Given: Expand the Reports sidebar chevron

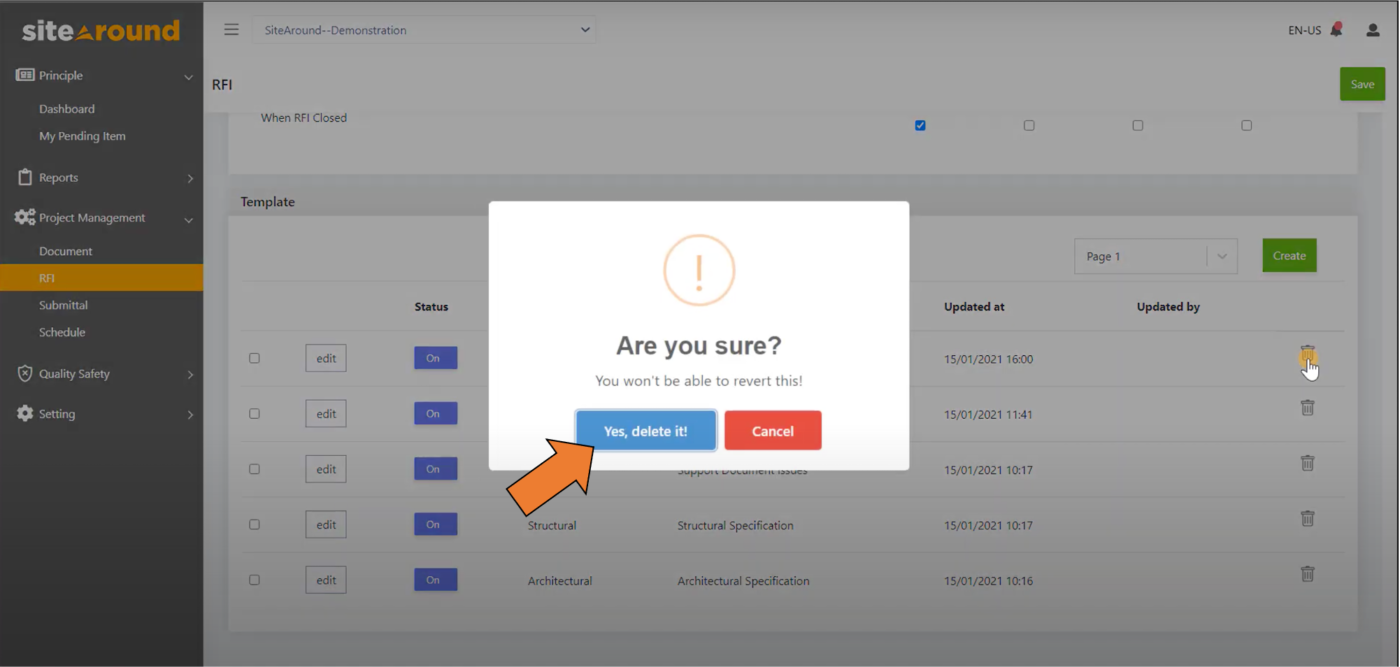Looking at the screenshot, I should (x=190, y=177).
